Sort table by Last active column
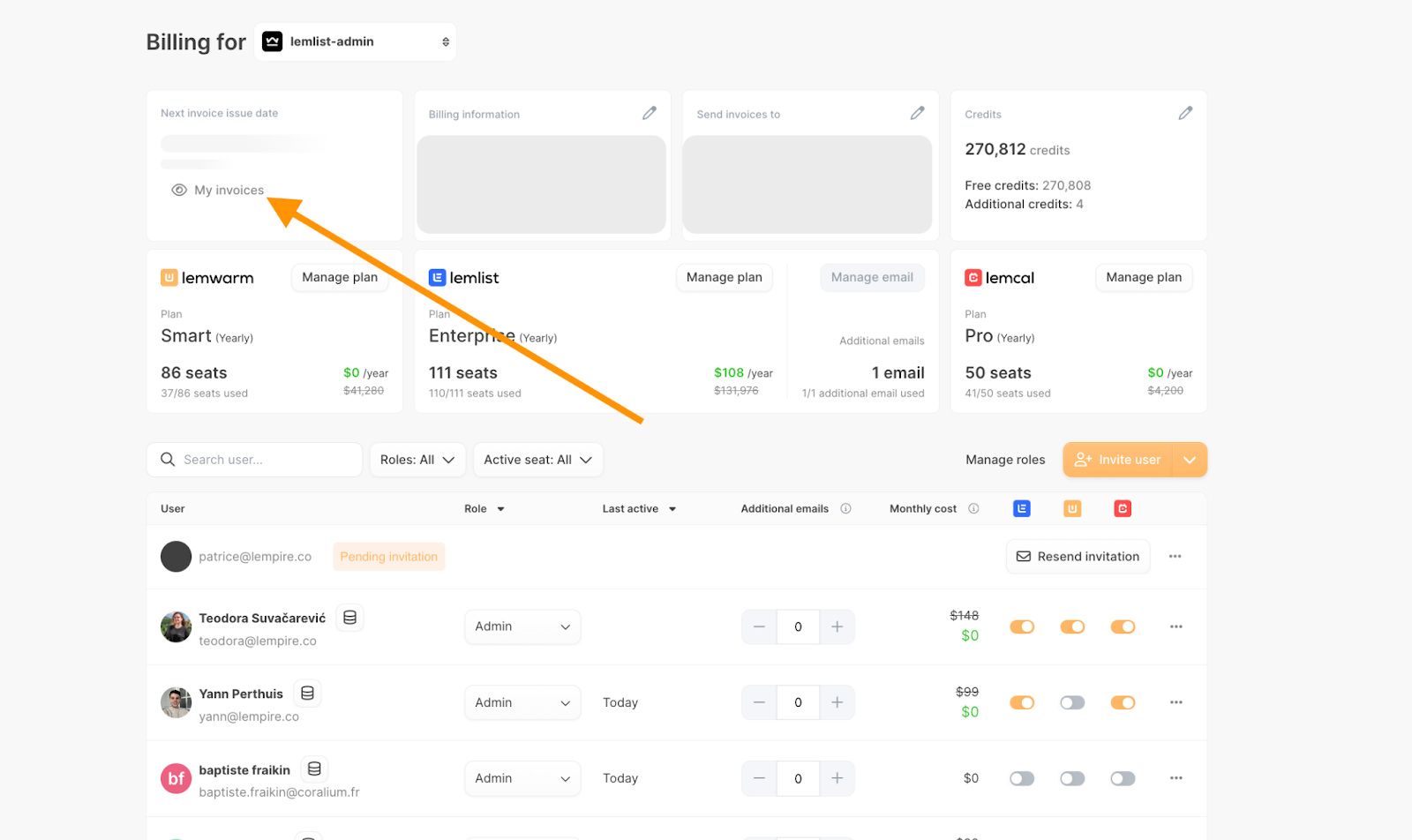The image size is (1412, 840). click(639, 508)
